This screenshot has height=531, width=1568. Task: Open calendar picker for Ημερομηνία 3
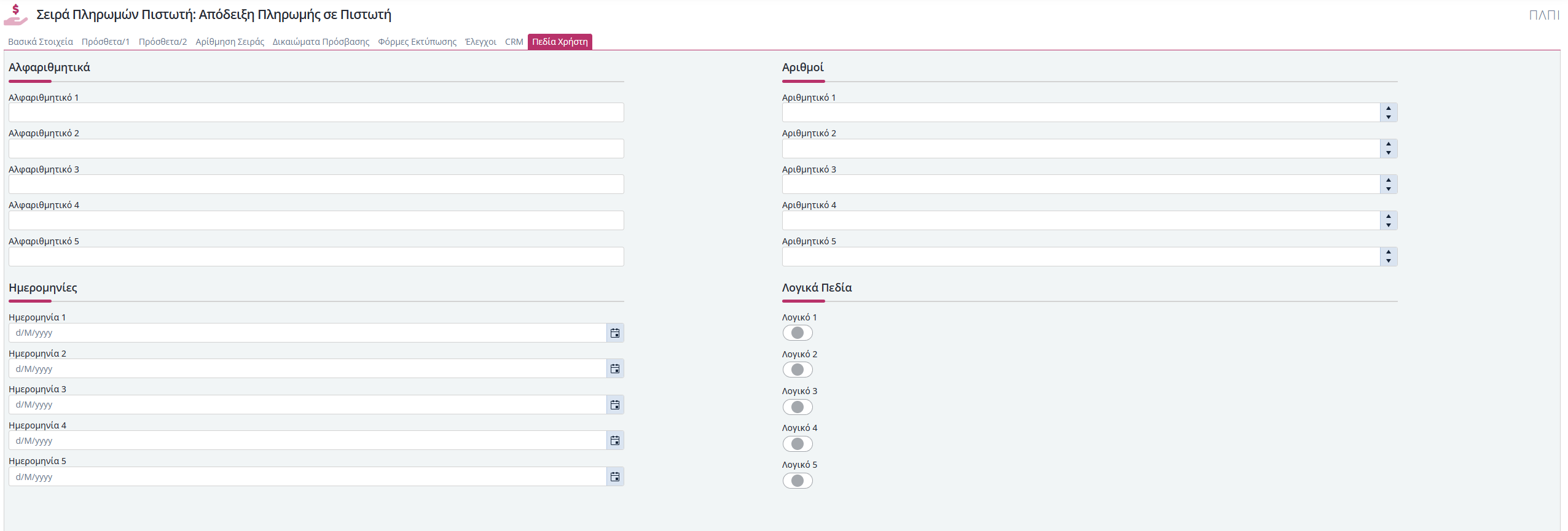click(x=615, y=405)
